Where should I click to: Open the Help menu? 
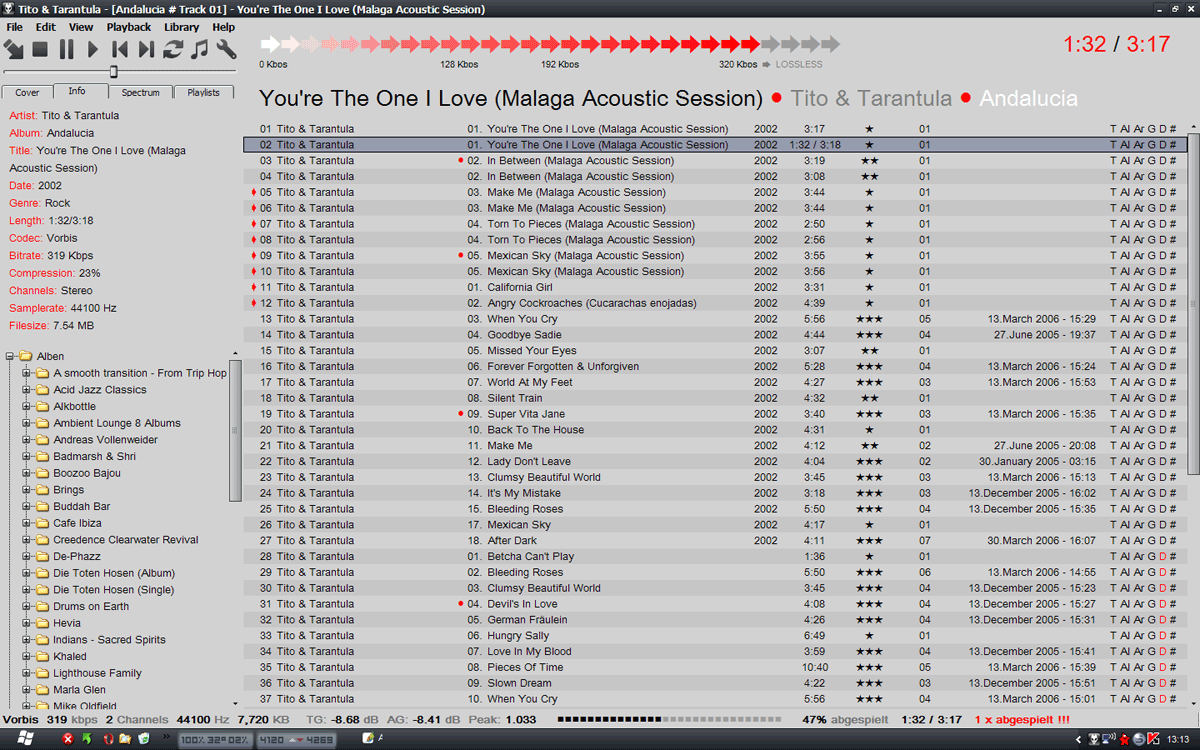pos(224,27)
